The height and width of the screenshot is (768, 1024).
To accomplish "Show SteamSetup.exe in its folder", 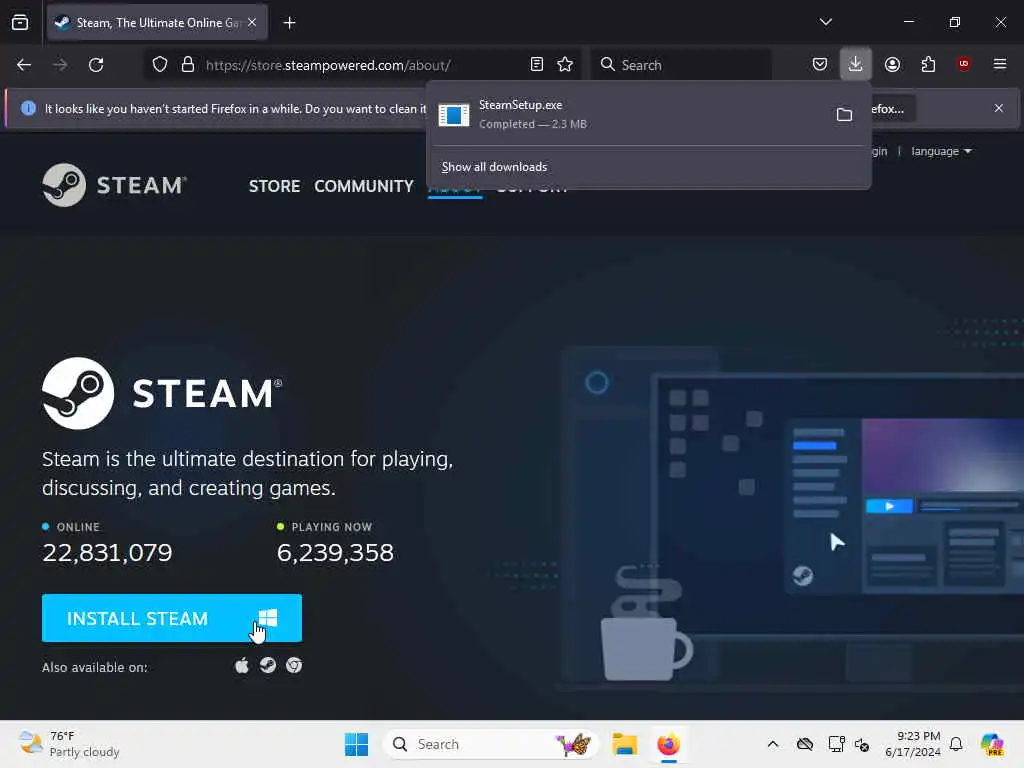I will [844, 115].
